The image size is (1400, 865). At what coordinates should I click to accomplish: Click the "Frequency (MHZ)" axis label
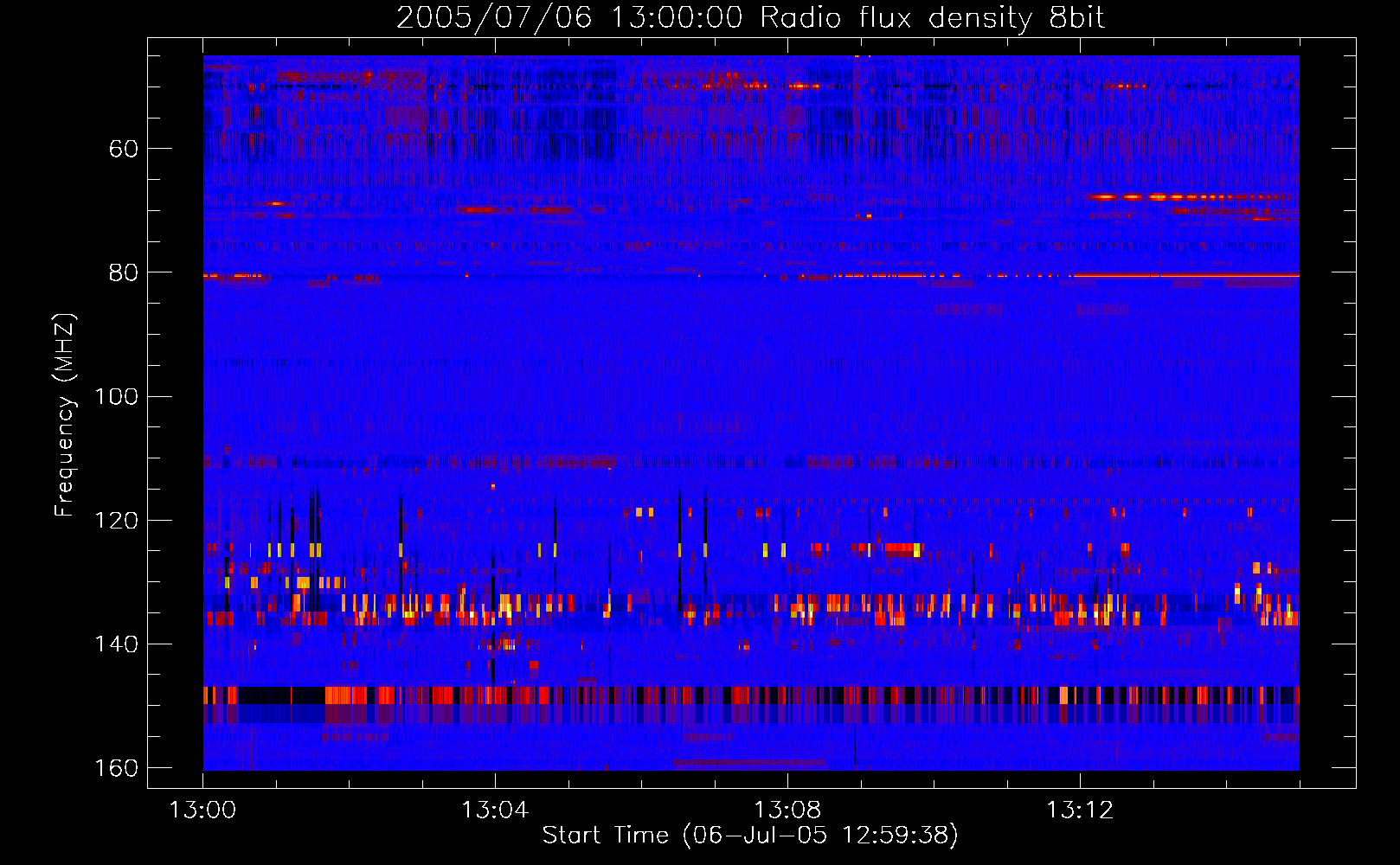point(65,414)
